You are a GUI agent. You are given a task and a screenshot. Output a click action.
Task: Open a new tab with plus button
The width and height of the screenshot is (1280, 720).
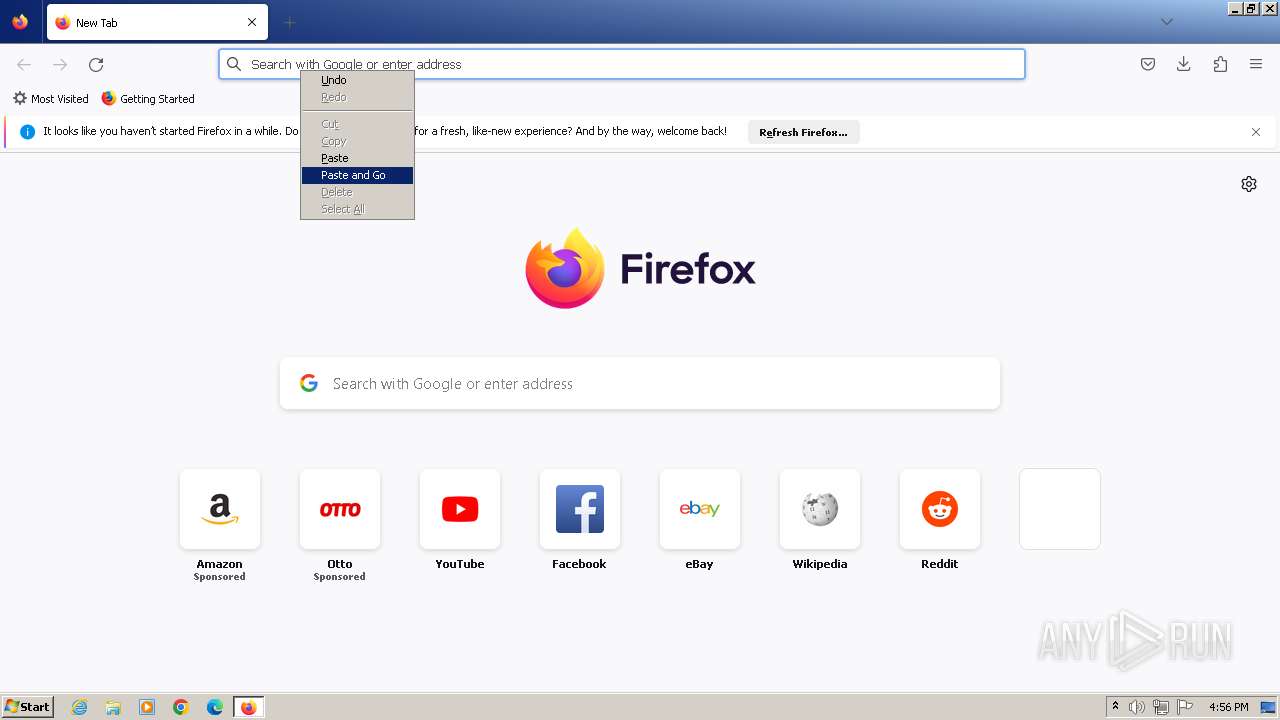point(290,22)
